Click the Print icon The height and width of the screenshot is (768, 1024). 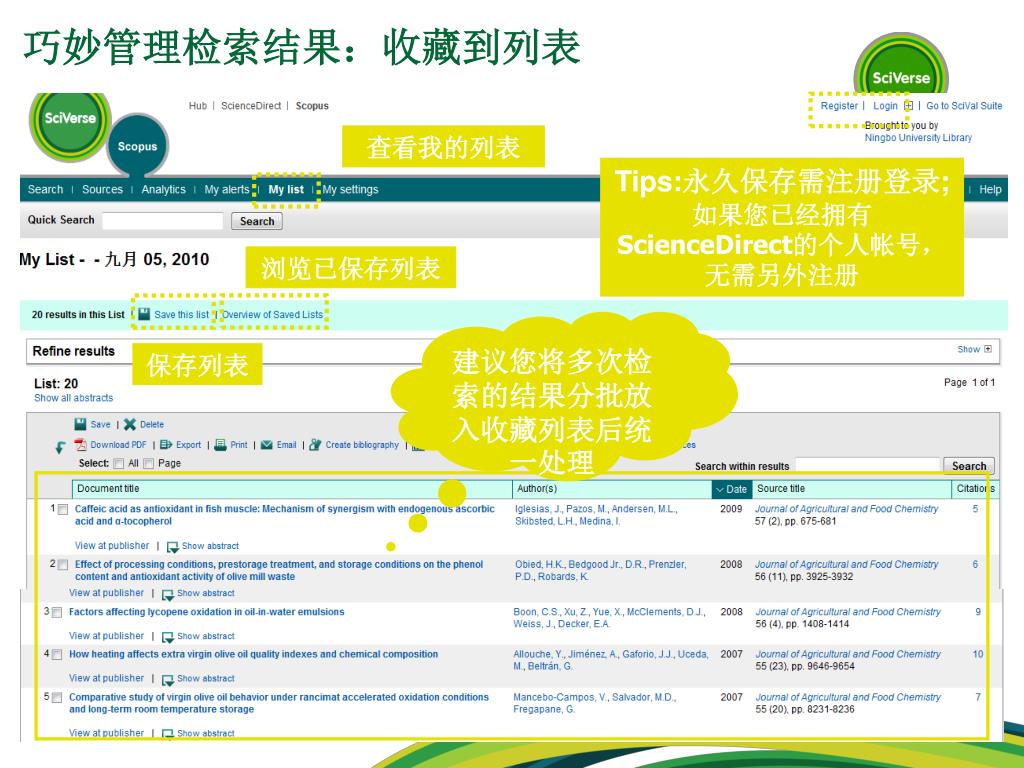point(221,445)
